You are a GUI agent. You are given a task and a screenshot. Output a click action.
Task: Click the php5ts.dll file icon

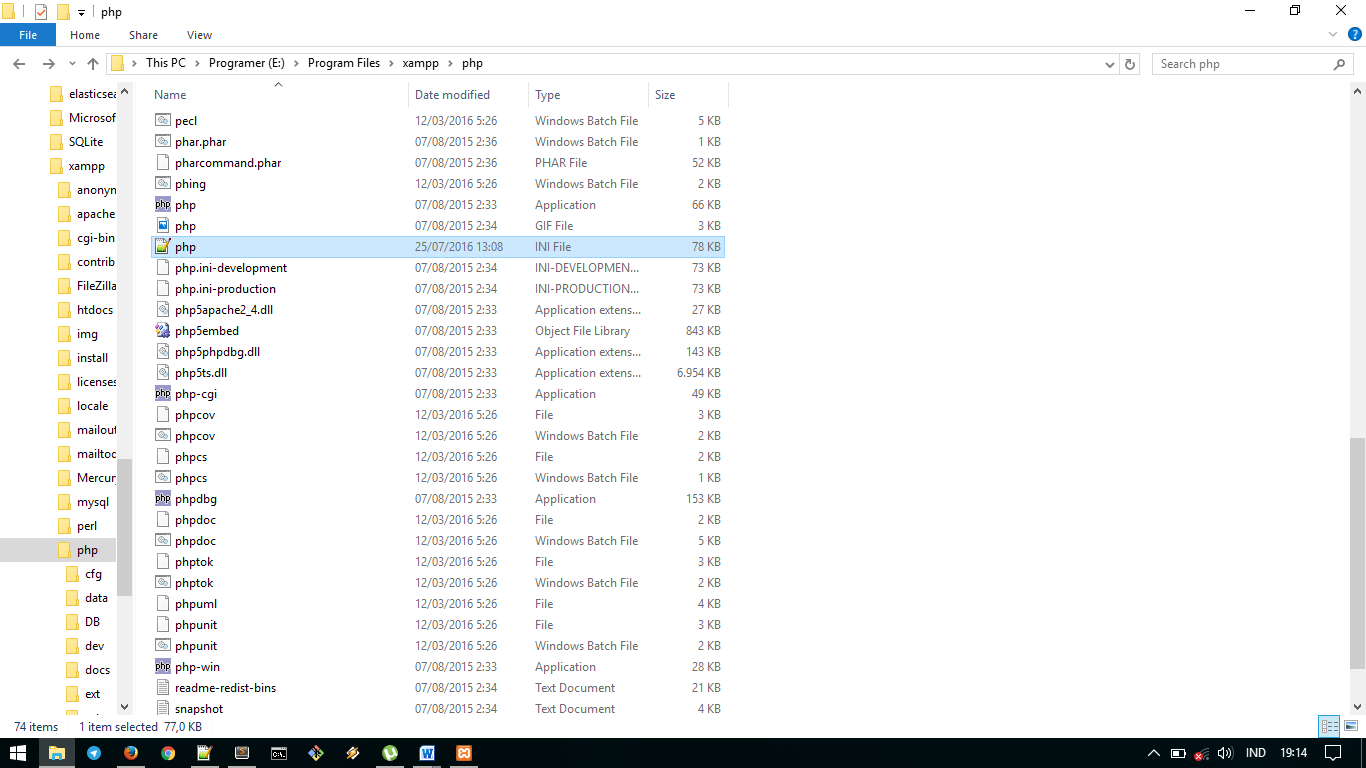pyautogui.click(x=163, y=372)
